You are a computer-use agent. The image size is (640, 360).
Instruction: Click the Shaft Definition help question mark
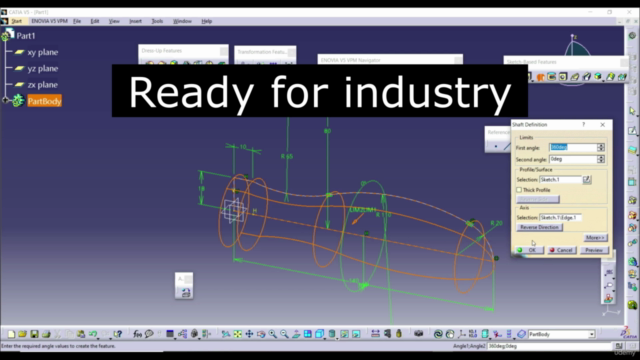point(584,124)
